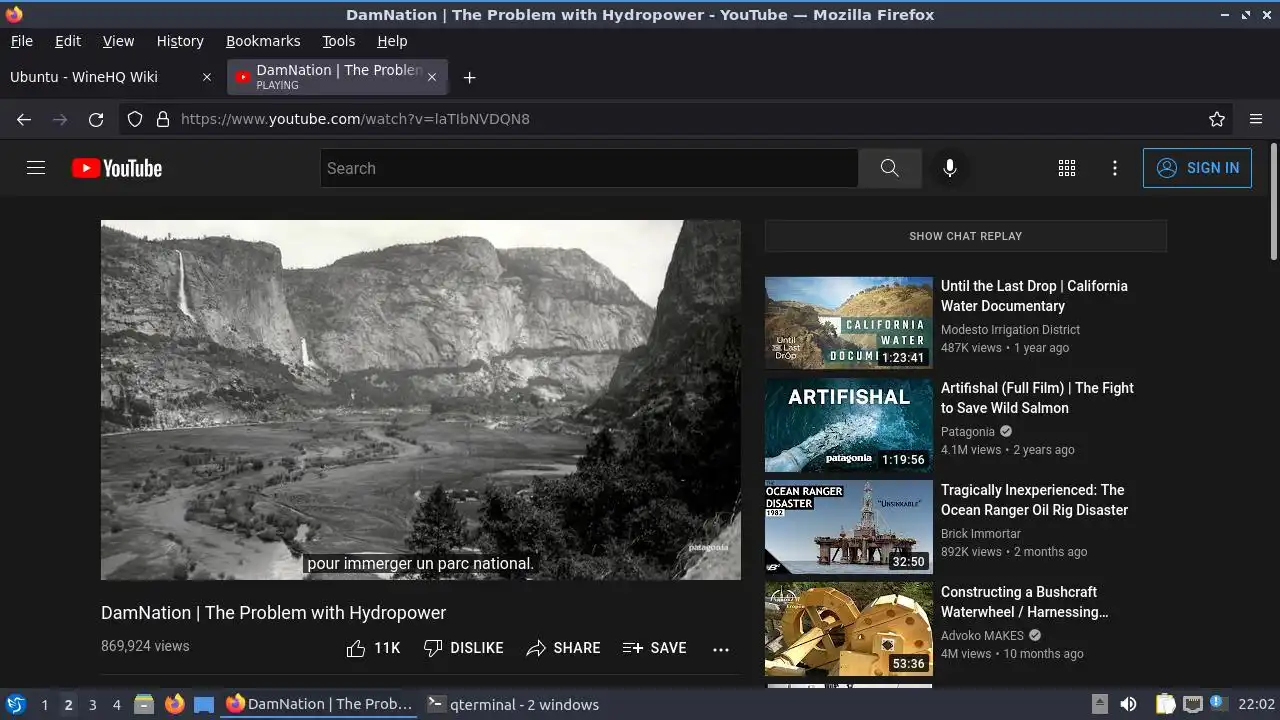Open file manager from taskbar
This screenshot has width=1280, height=720.
click(144, 704)
